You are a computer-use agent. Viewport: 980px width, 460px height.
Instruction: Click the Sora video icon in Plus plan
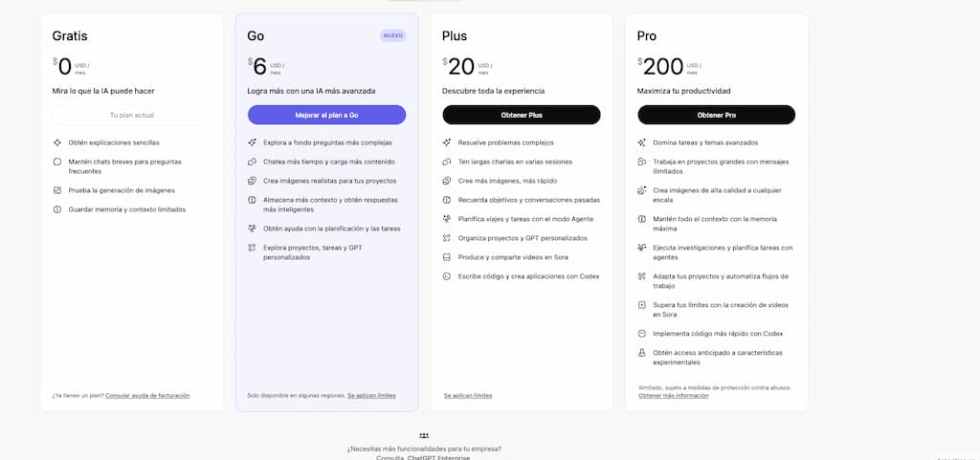447,257
